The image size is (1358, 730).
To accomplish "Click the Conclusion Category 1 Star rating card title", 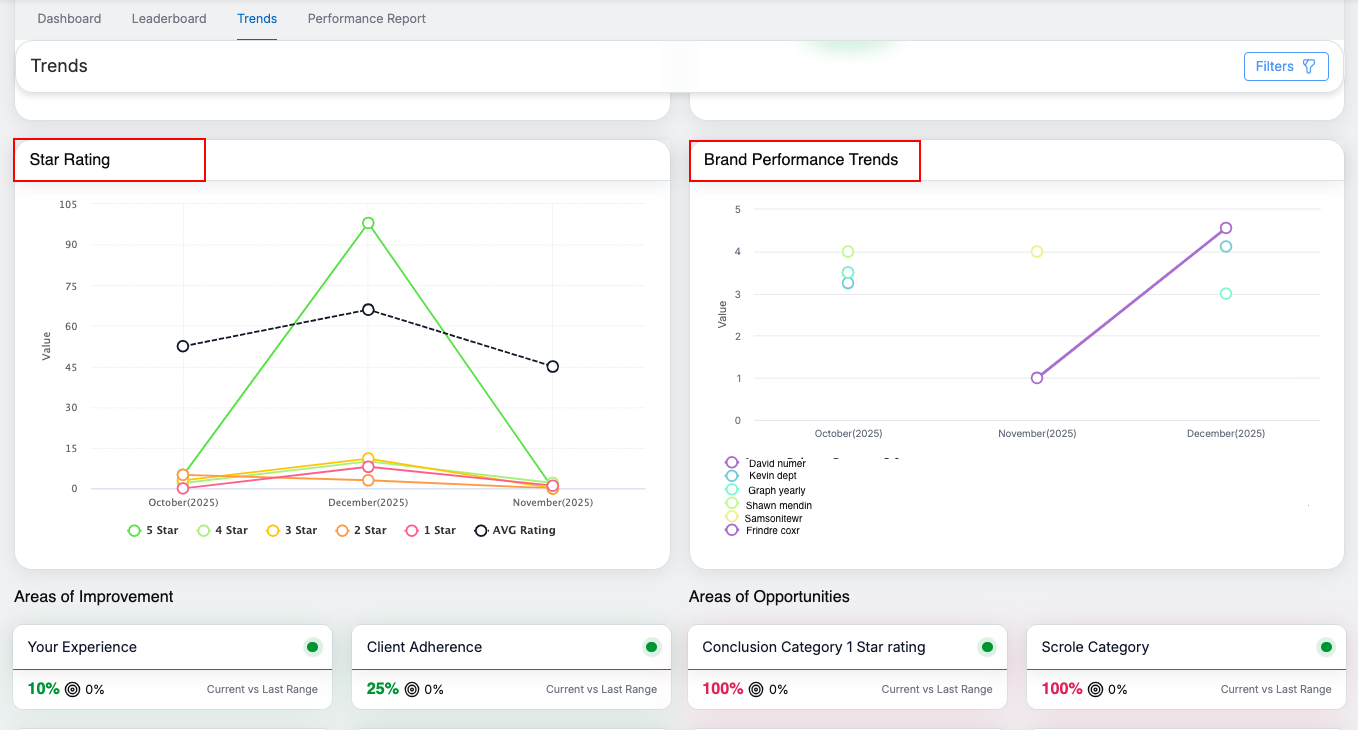I will [813, 647].
